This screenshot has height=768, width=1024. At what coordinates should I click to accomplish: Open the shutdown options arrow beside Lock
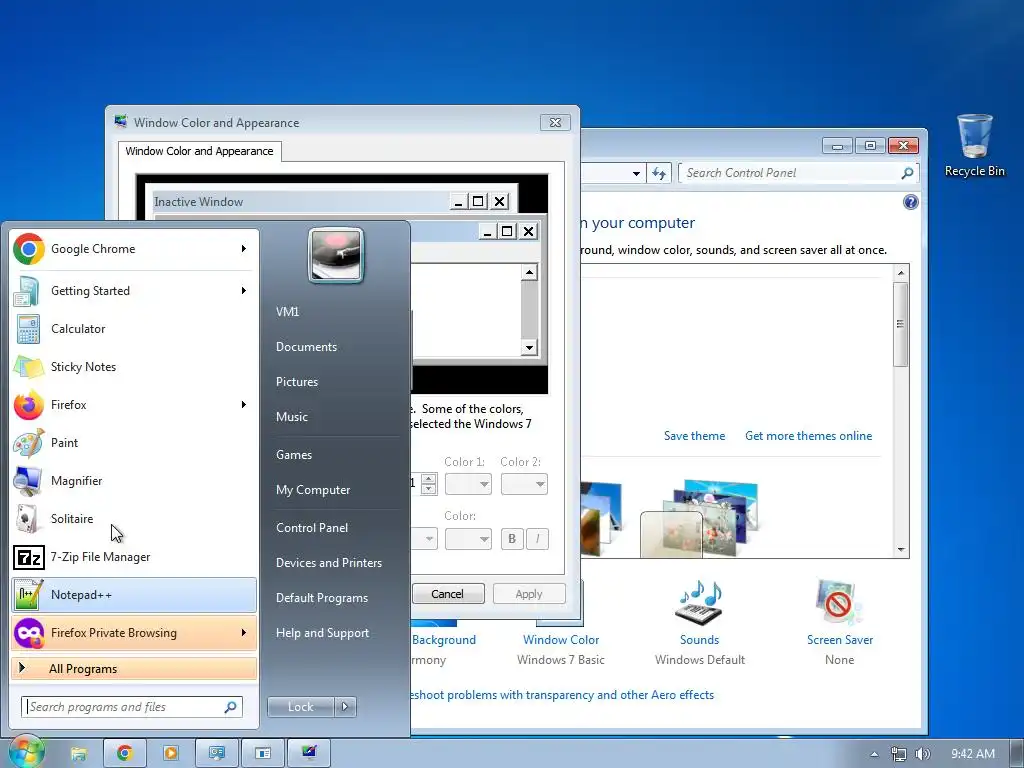pos(345,707)
